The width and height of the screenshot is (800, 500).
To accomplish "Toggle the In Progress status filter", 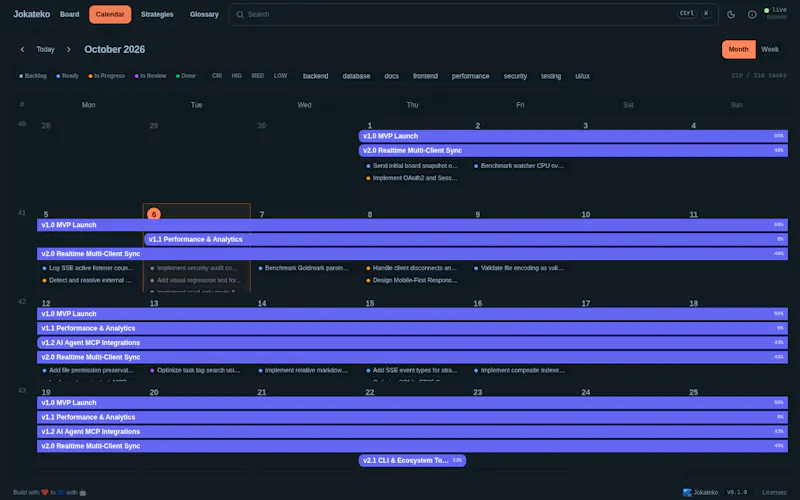I will tap(106, 76).
